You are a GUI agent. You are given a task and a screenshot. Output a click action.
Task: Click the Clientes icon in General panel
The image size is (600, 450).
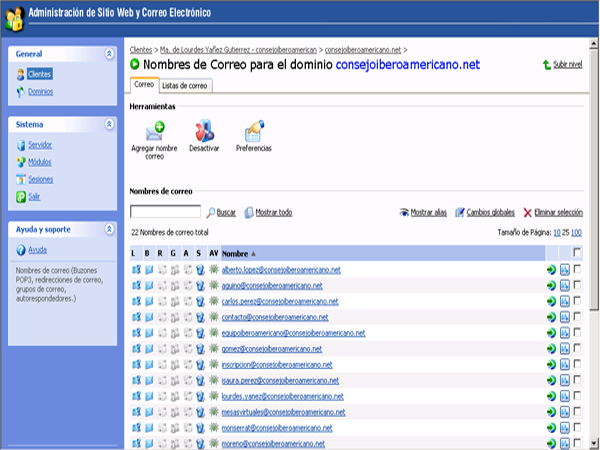pyautogui.click(x=21, y=74)
